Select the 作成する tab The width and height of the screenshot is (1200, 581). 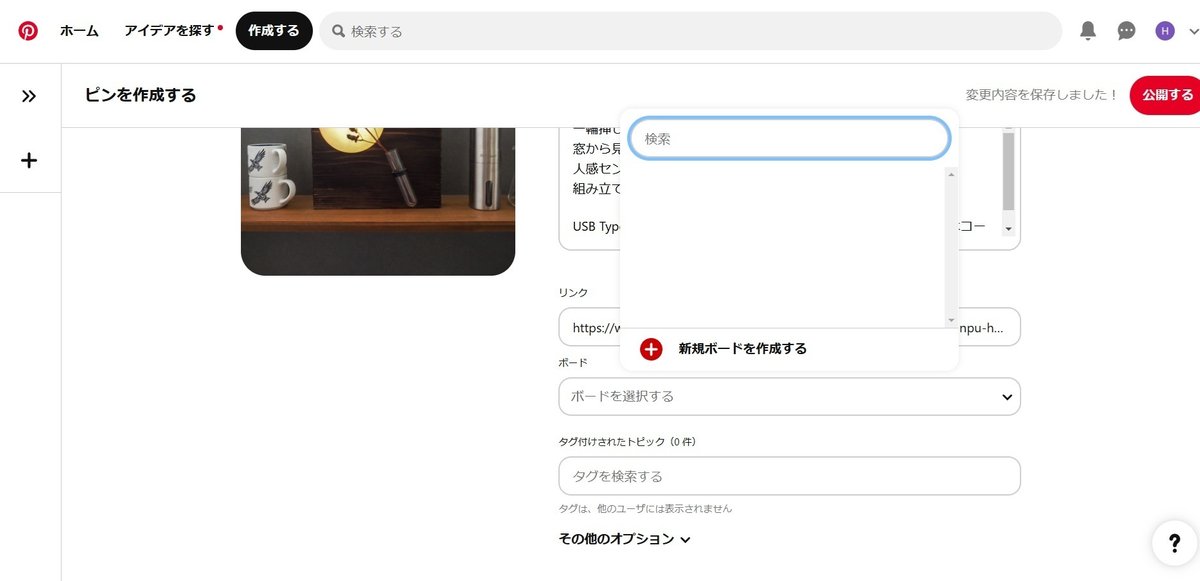274,31
